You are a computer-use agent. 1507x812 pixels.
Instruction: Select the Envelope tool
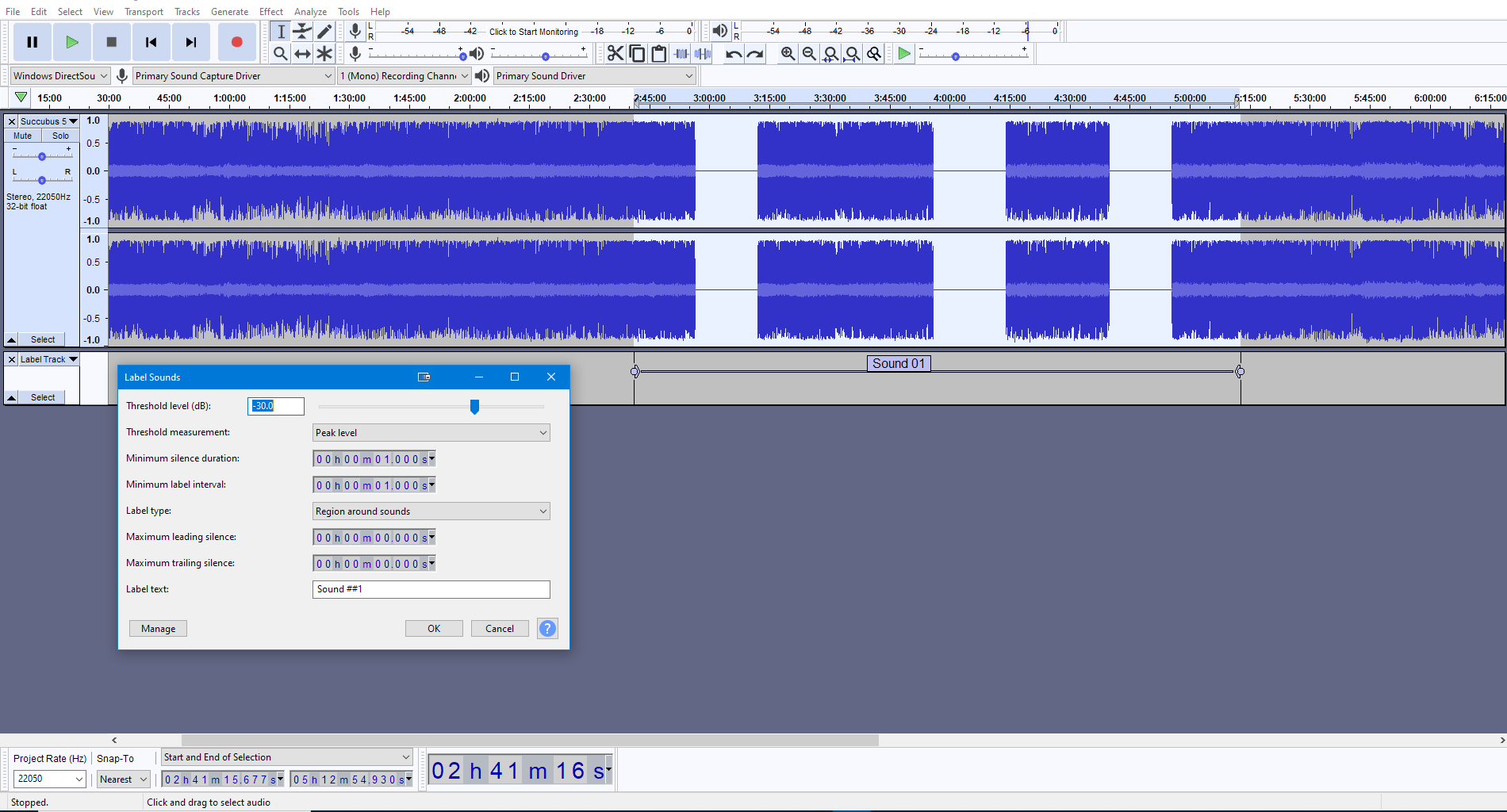click(x=302, y=31)
